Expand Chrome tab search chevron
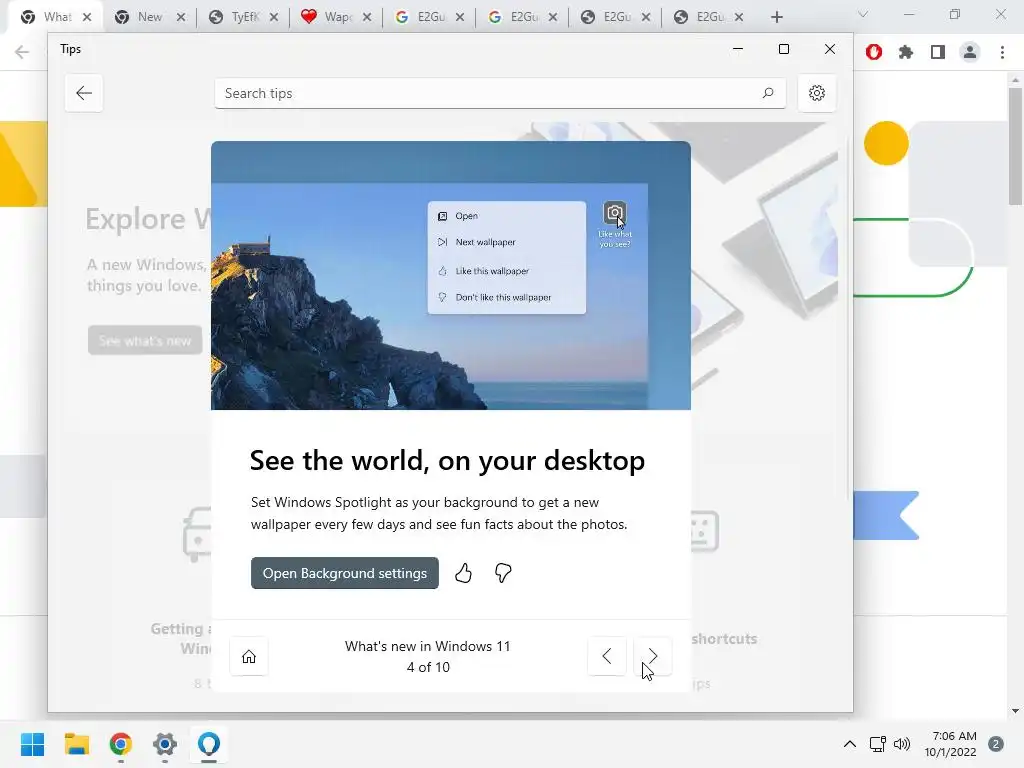Image resolution: width=1024 pixels, height=768 pixels. pyautogui.click(x=863, y=14)
